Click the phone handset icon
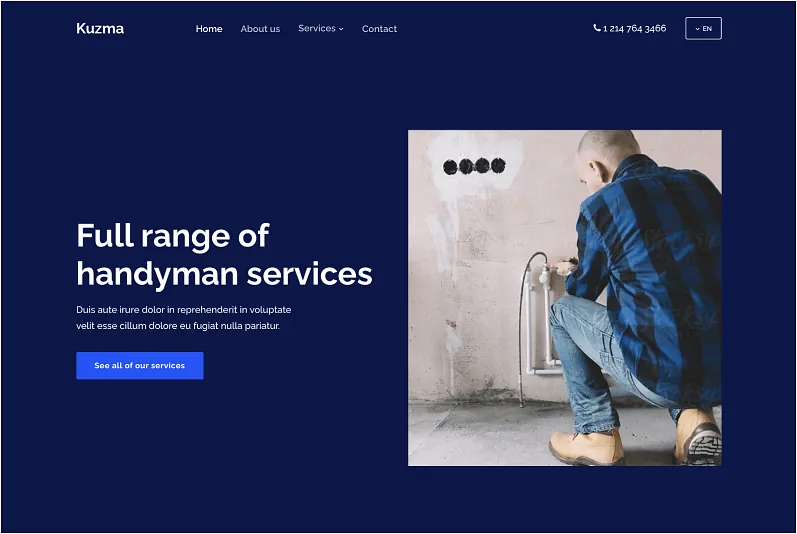The width and height of the screenshot is (797, 534). (x=597, y=28)
